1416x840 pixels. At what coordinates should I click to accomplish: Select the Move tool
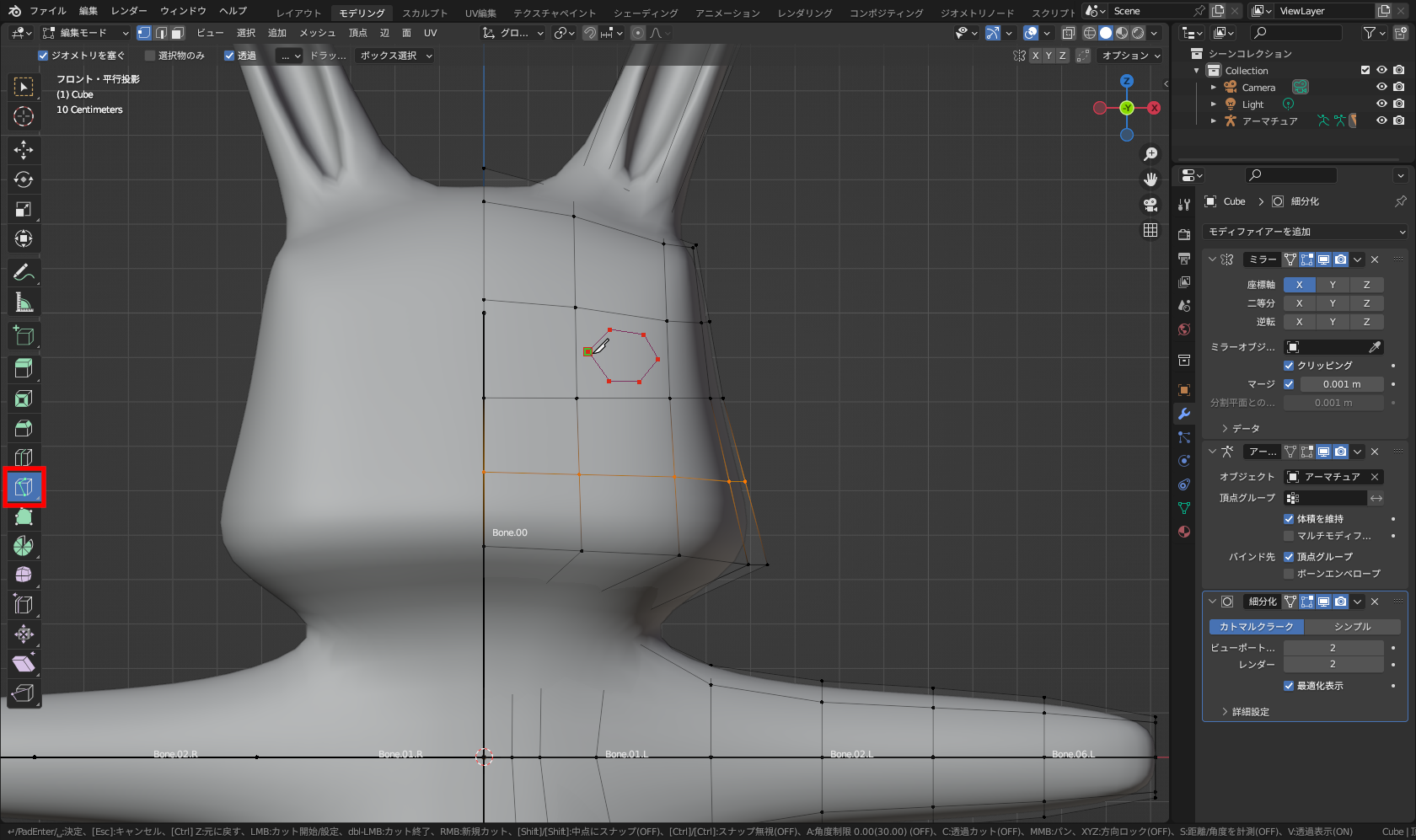click(24, 150)
